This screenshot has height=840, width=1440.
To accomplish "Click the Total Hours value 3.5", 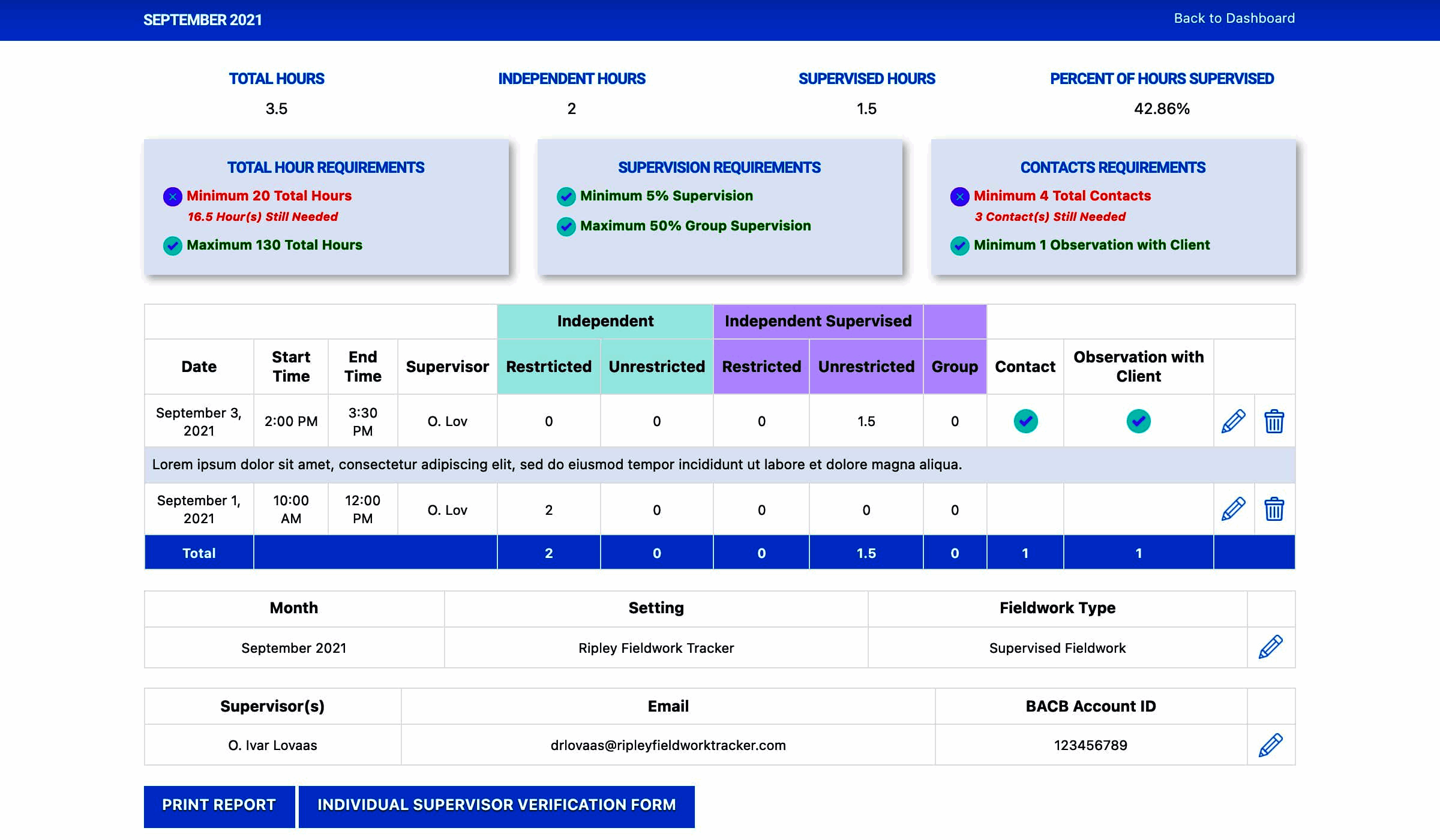I will coord(276,109).
